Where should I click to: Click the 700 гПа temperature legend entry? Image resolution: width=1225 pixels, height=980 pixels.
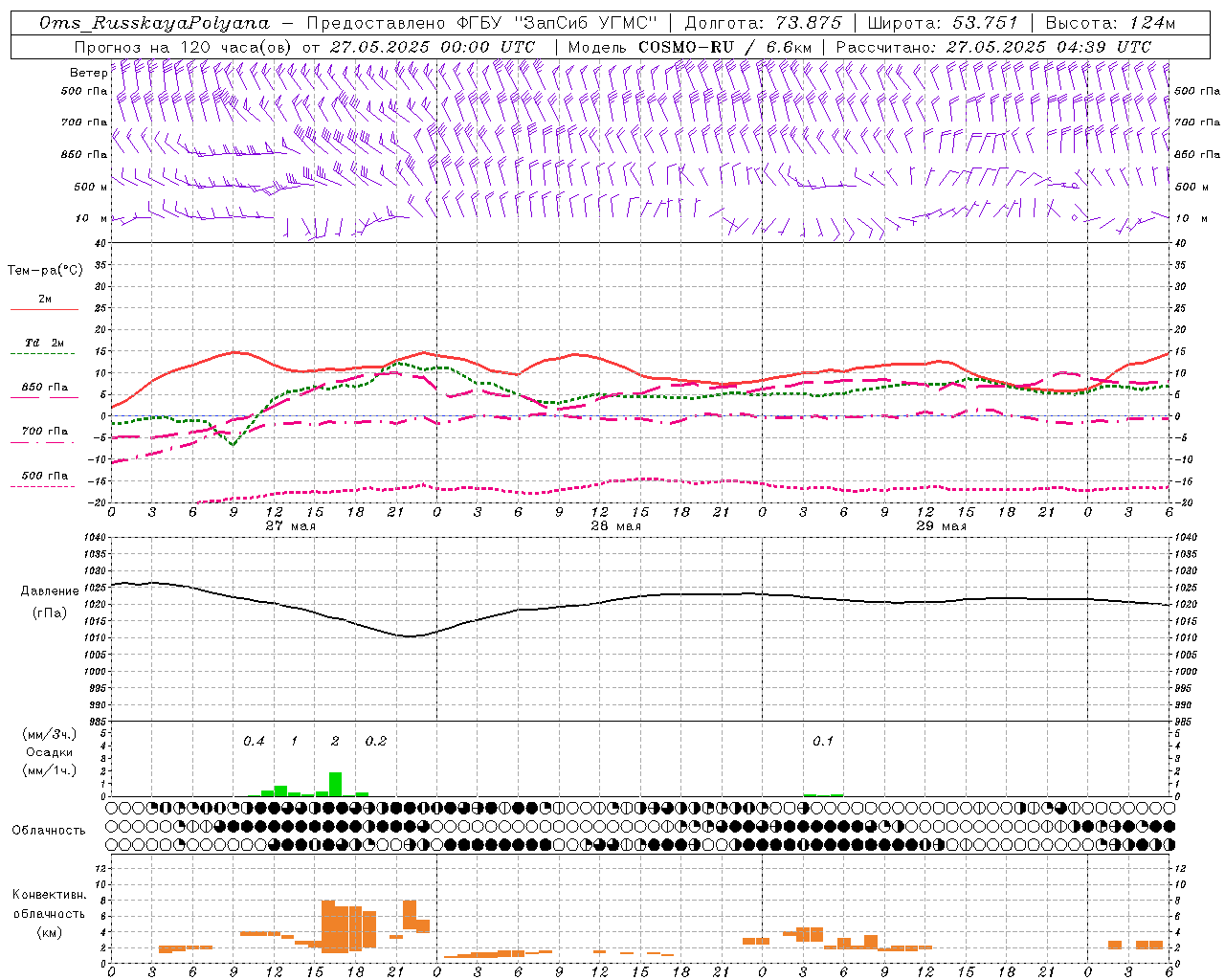[45, 432]
